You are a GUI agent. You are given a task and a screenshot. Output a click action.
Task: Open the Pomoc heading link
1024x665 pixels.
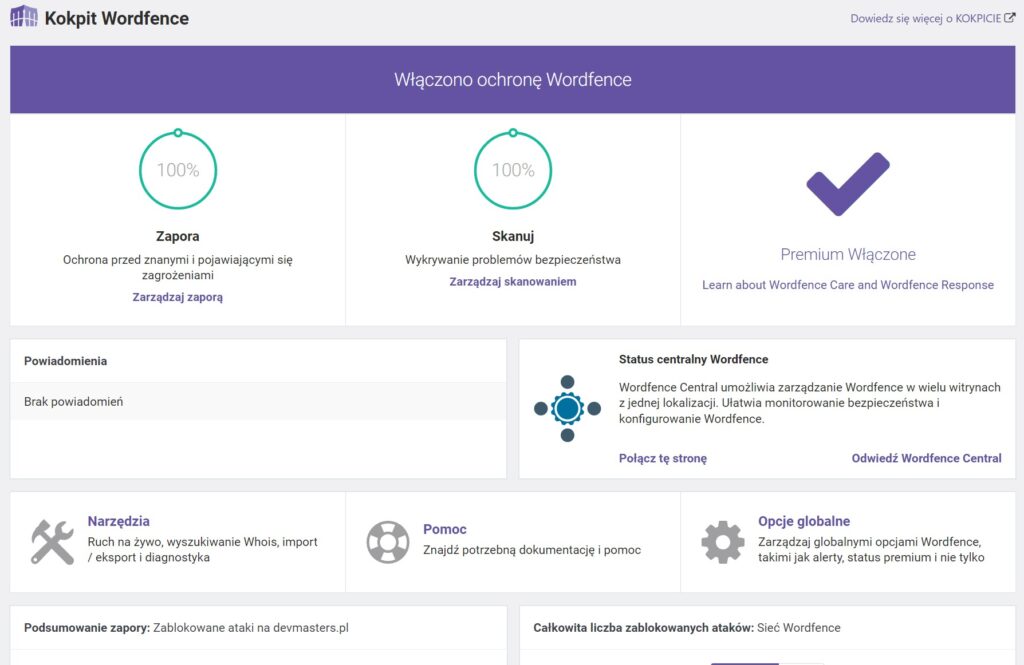(445, 529)
